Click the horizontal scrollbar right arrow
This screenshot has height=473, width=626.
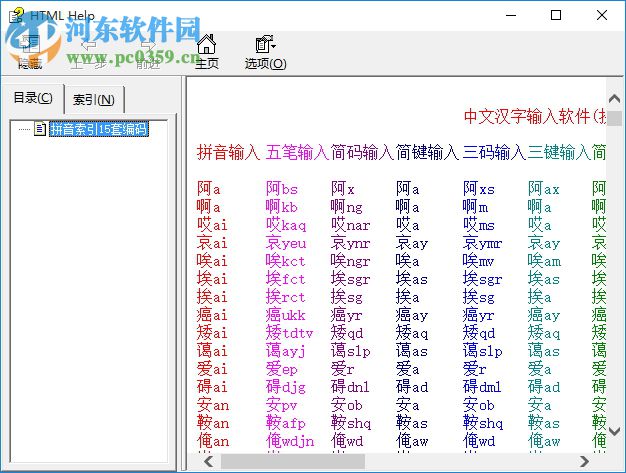click(584, 462)
